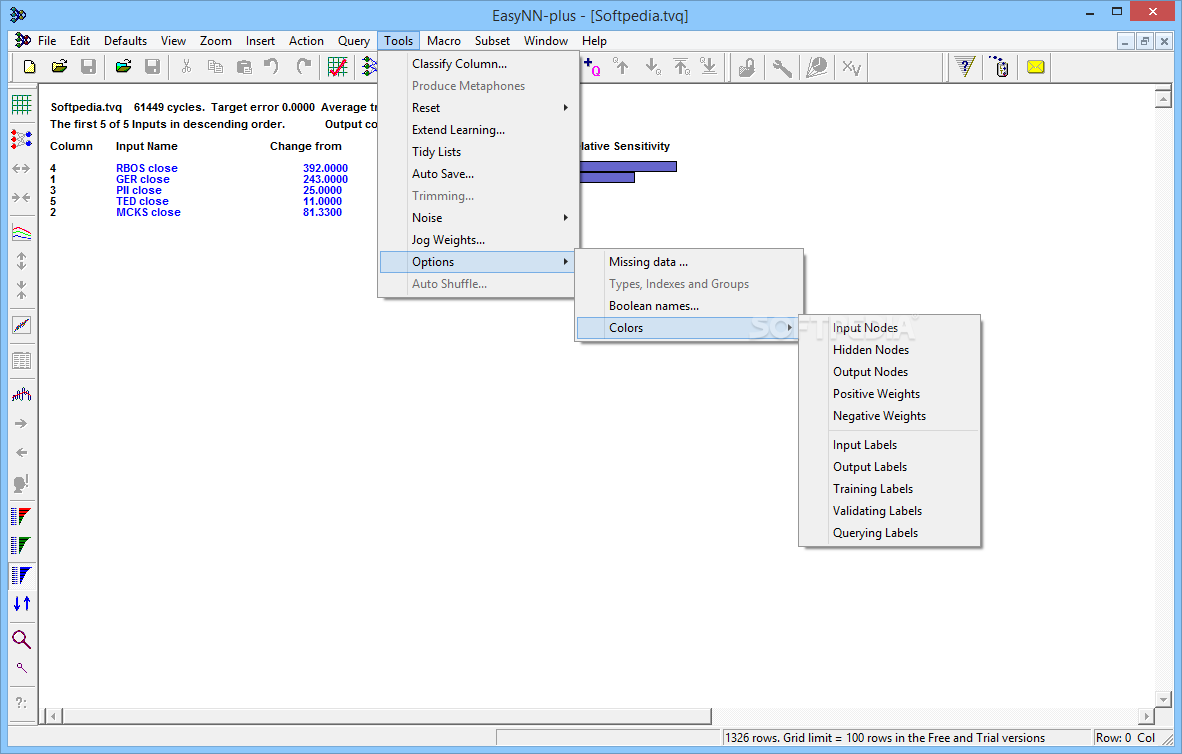This screenshot has width=1182, height=754.
Task: Click the envelope mail toolbar icon
Action: tap(1036, 67)
